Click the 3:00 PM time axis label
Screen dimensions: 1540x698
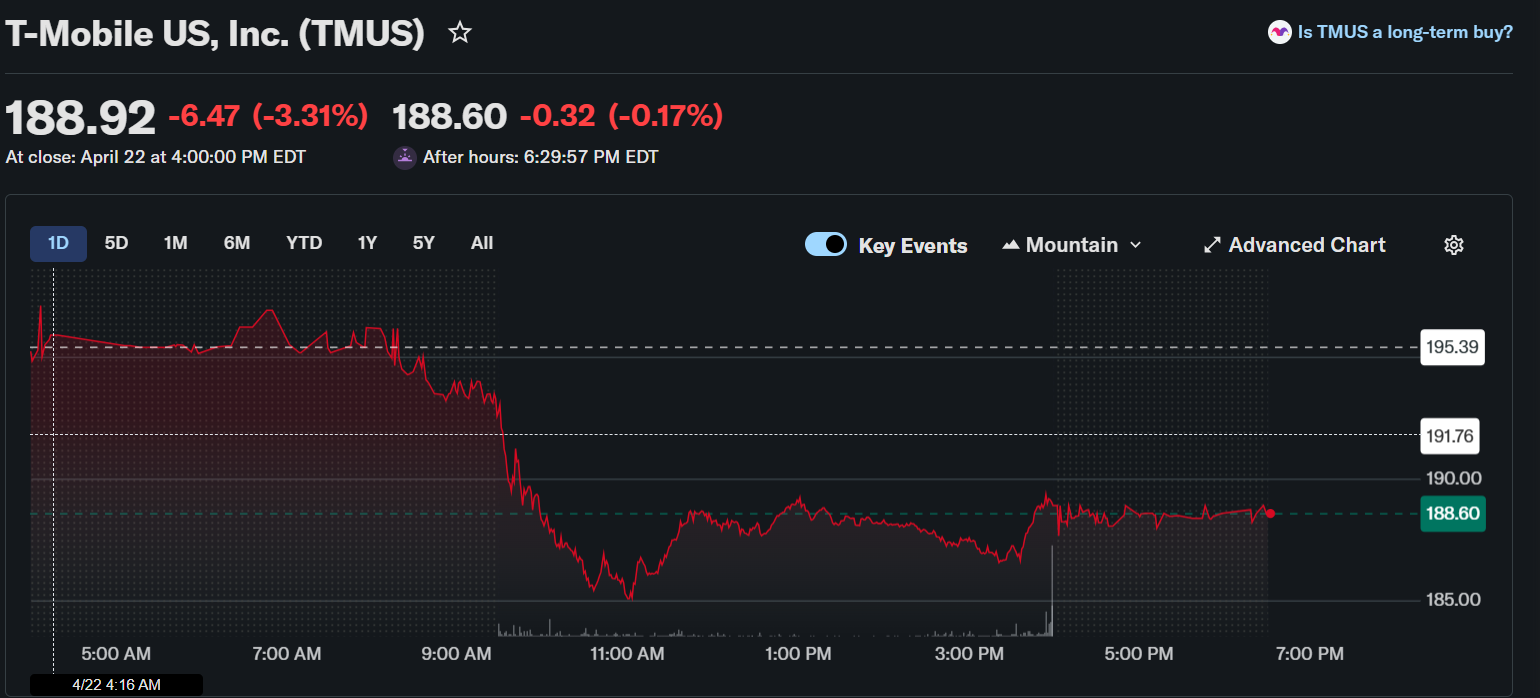(x=969, y=654)
